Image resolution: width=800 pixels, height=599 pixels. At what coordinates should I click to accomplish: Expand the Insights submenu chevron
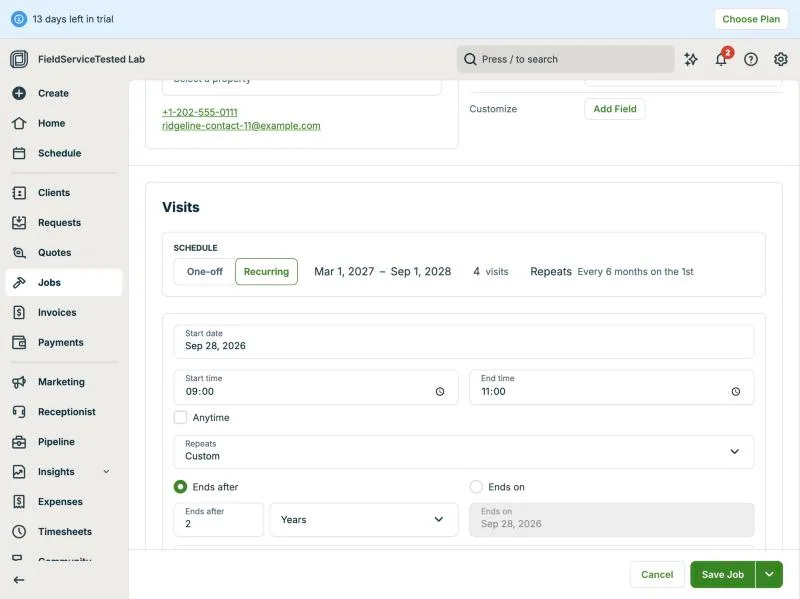(106, 471)
